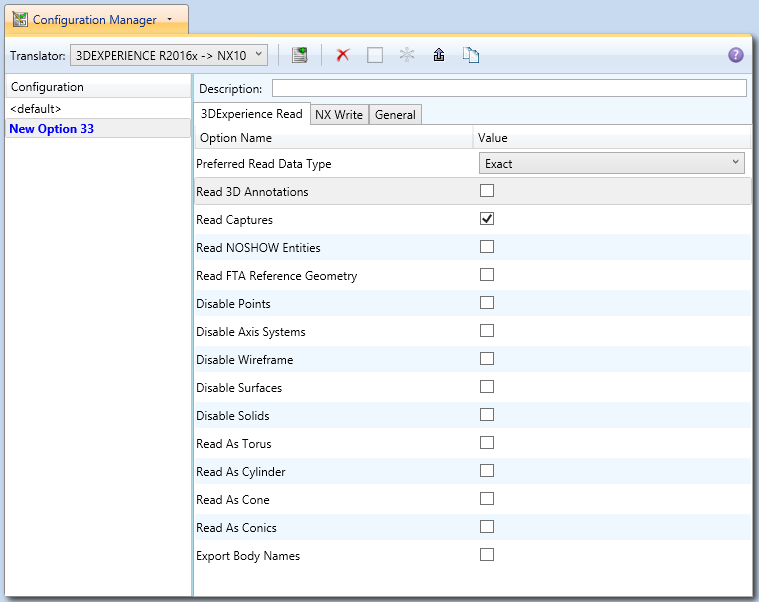Screen dimensions: 759x602
Task: Click the Option Name column header
Action: pos(334,138)
